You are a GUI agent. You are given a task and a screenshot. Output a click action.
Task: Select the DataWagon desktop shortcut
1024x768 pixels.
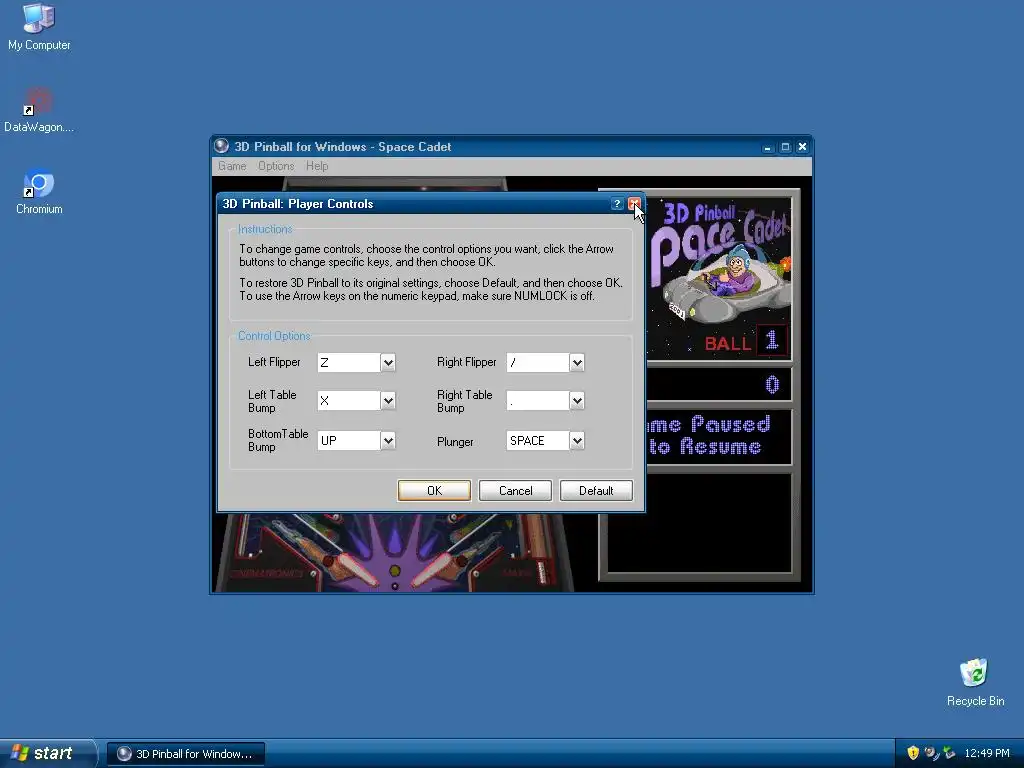click(x=39, y=110)
